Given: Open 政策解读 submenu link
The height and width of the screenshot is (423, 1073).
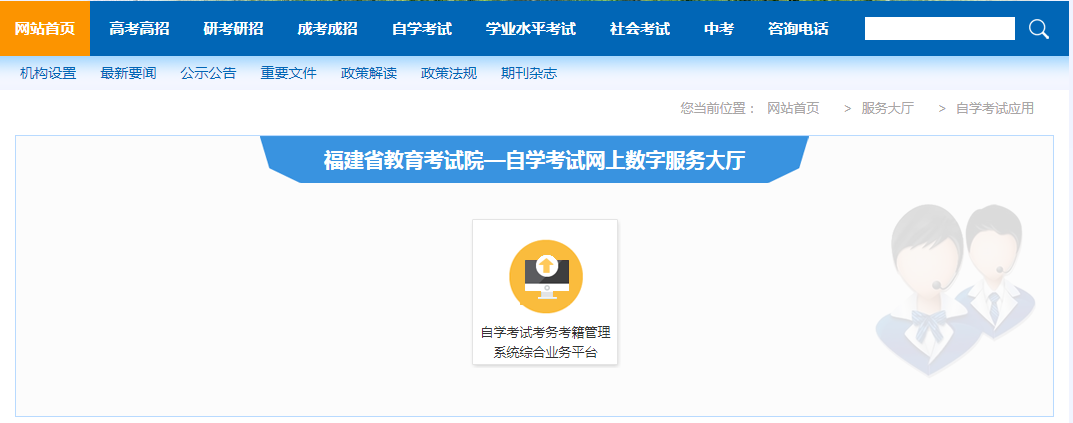Looking at the screenshot, I should coord(369,73).
